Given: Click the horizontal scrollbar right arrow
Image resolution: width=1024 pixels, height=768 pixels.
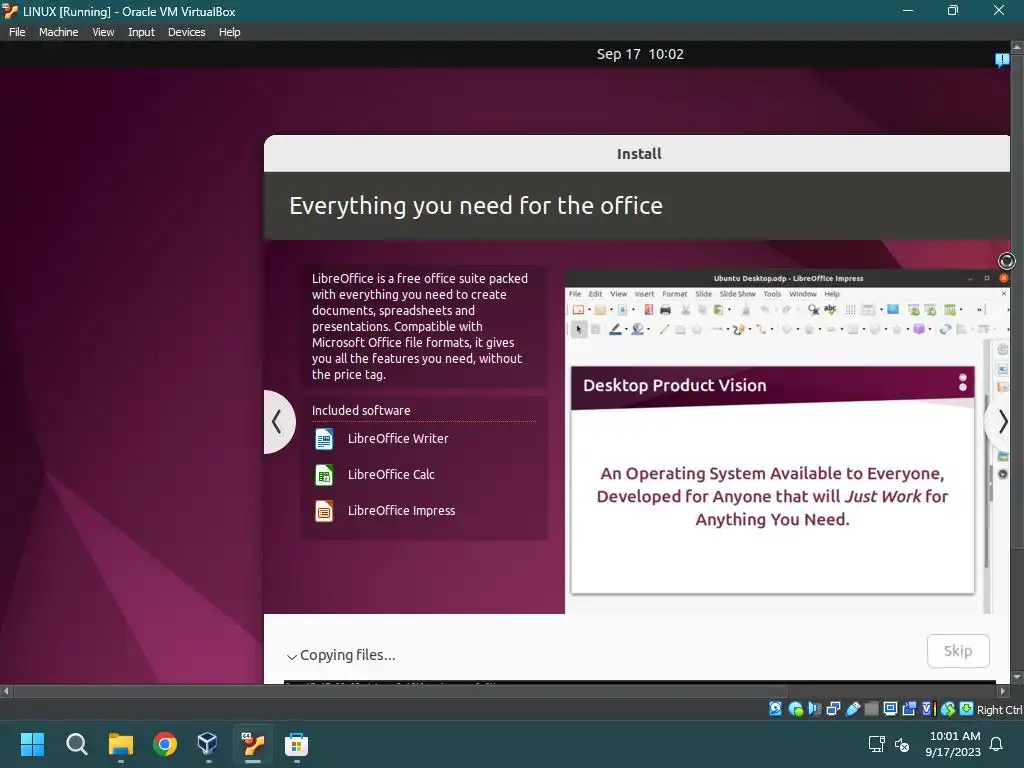Looking at the screenshot, I should pyautogui.click(x=1003, y=691).
